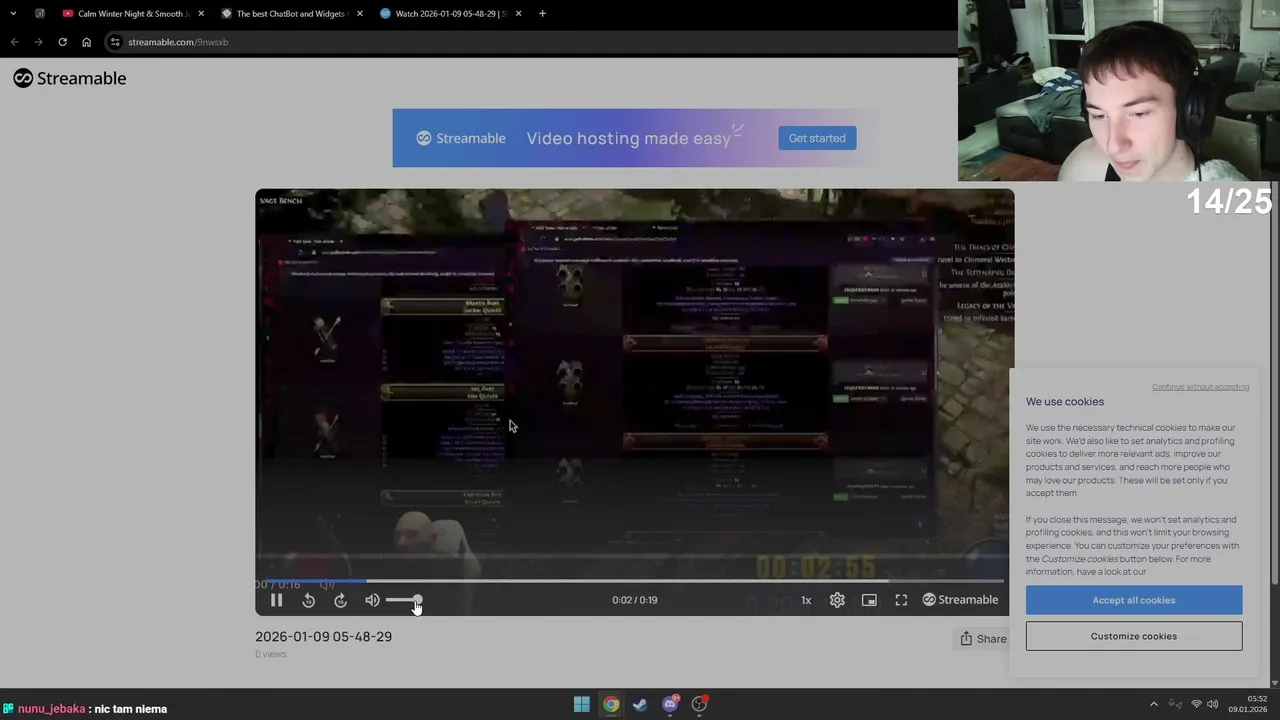The image size is (1280, 720).
Task: Open Discord from the taskbar
Action: pos(670,704)
